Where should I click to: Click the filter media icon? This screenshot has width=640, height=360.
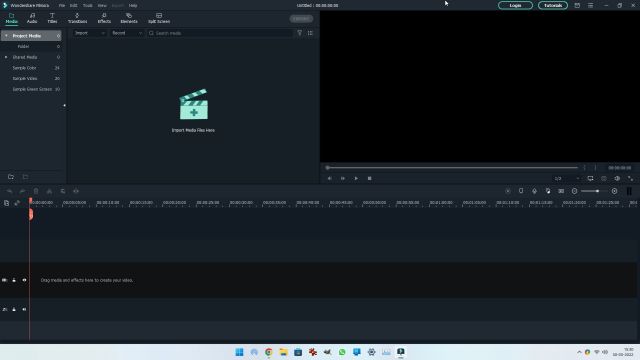pyautogui.click(x=300, y=33)
